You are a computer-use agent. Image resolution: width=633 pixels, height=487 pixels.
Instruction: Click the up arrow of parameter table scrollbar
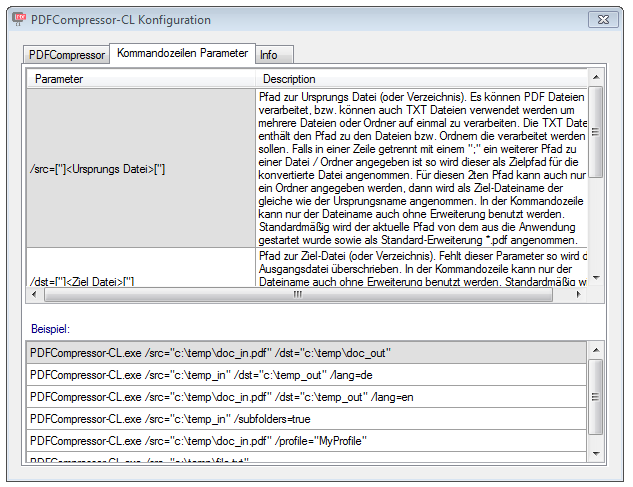595,77
